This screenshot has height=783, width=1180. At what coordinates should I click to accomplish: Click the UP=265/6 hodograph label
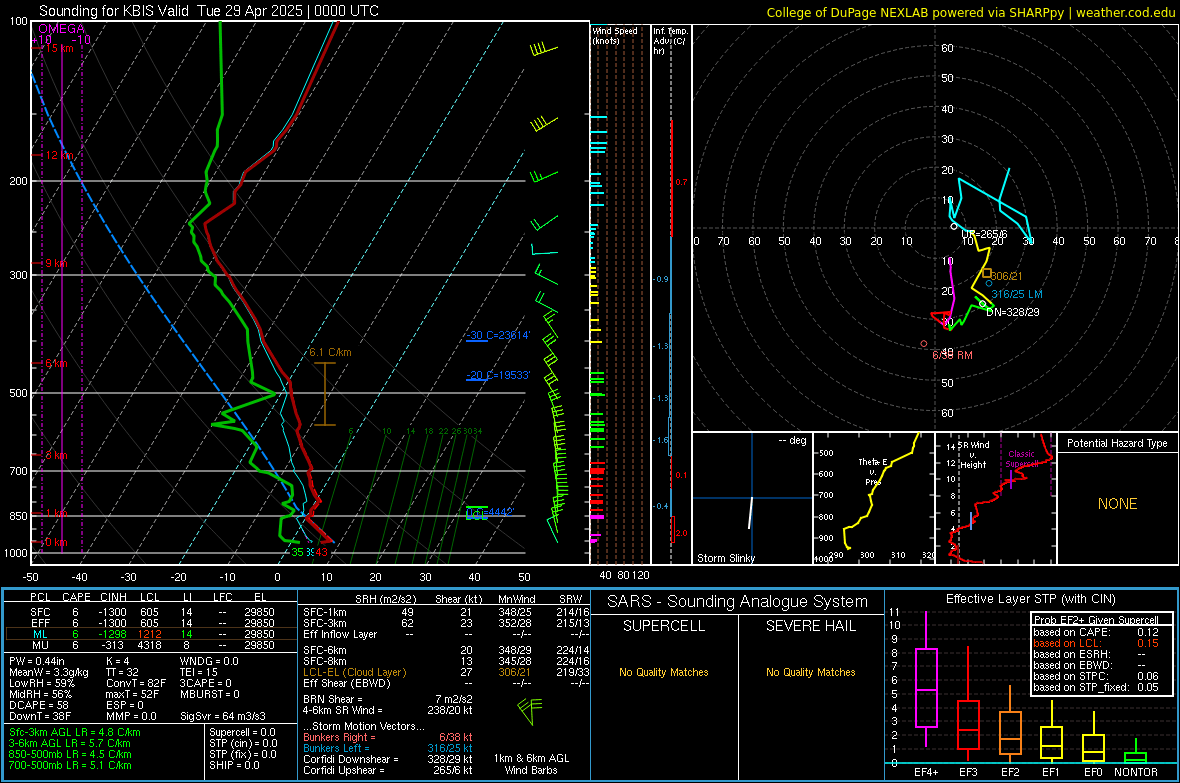tap(984, 234)
